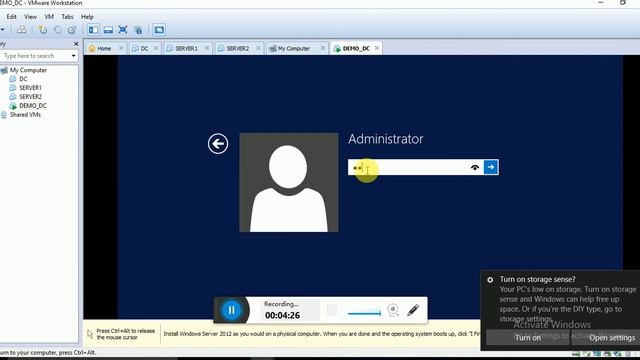640x360 pixels.
Task: Click the mouse cursor hint icon
Action: 90,334
